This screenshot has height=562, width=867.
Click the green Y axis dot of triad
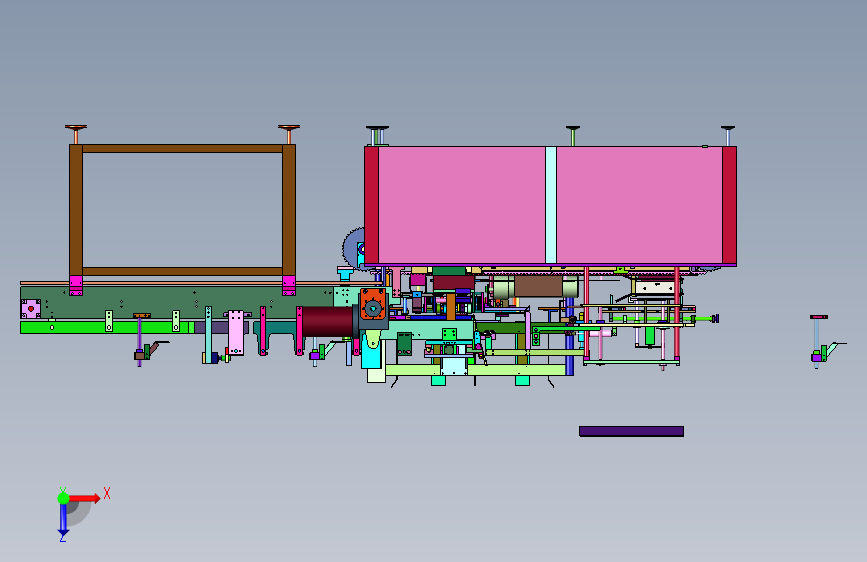[63, 498]
